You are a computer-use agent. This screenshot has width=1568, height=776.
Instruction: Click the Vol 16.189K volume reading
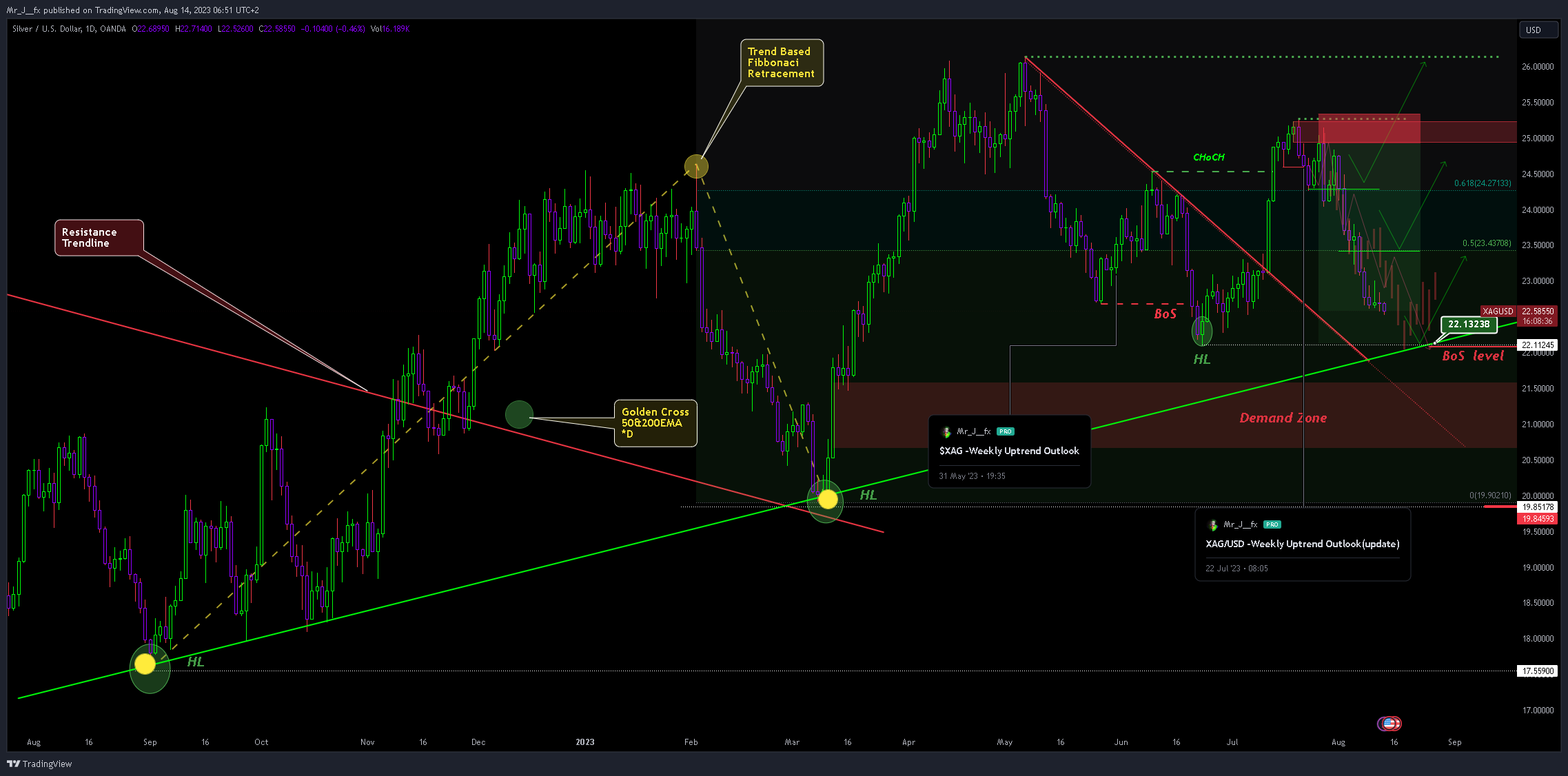click(x=390, y=29)
